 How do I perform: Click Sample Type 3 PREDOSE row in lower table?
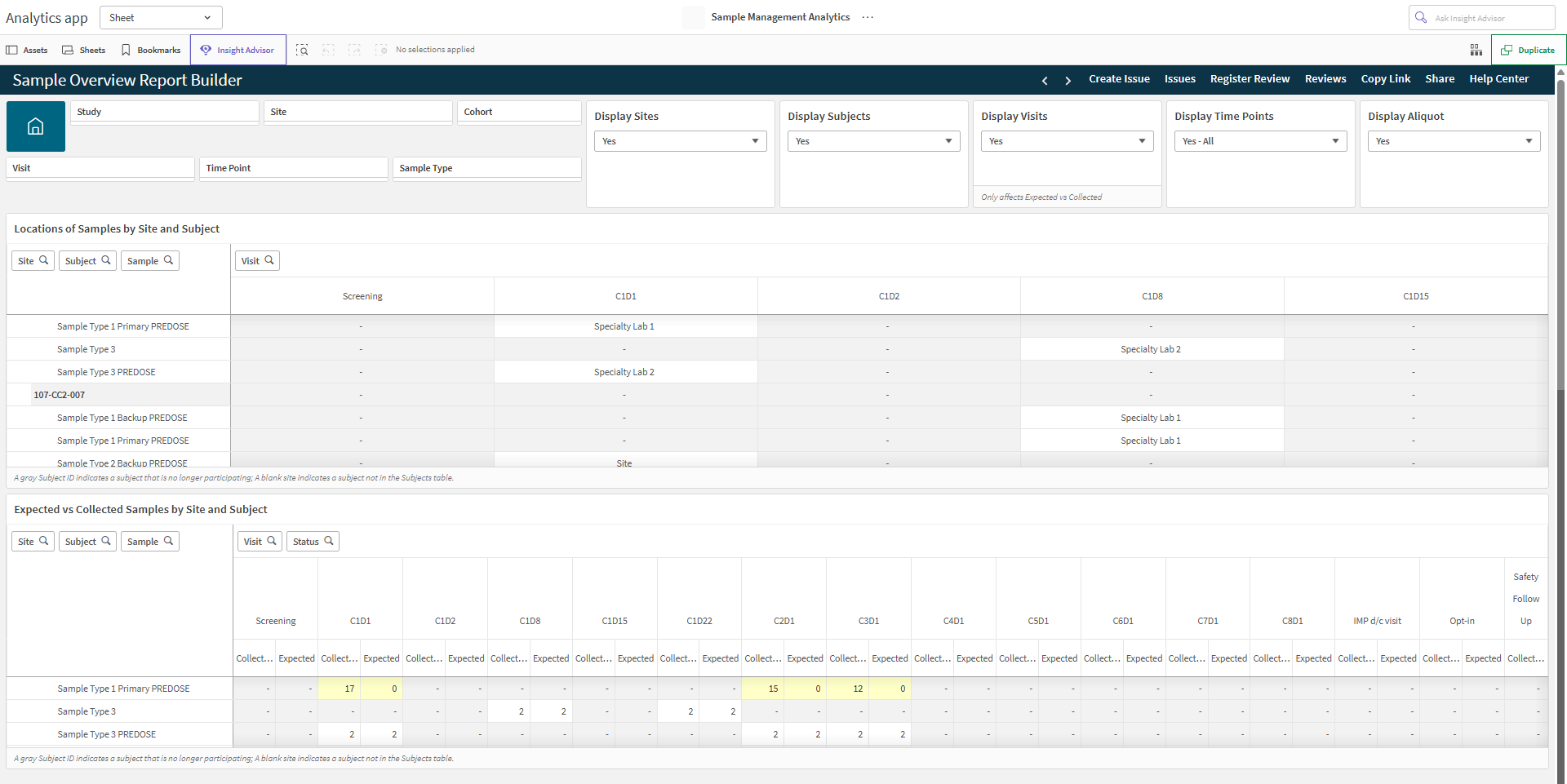pyautogui.click(x=120, y=734)
